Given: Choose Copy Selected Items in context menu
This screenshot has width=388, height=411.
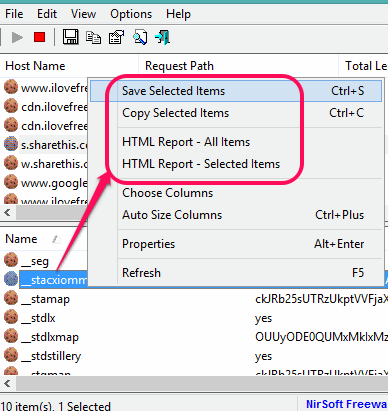Looking at the screenshot, I should pos(236,113).
